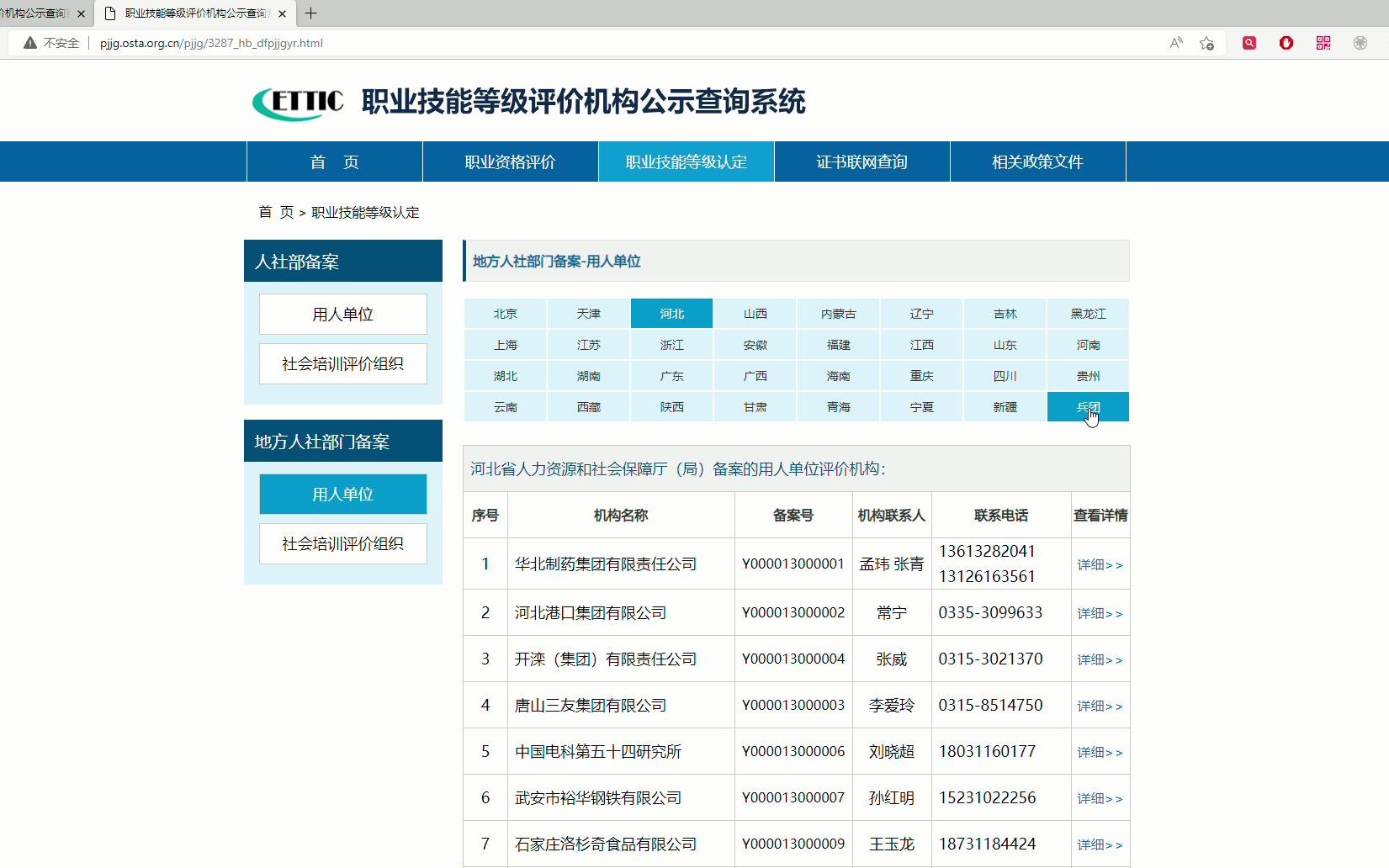Select the 江西 province tab
1389x868 pixels.
click(922, 345)
